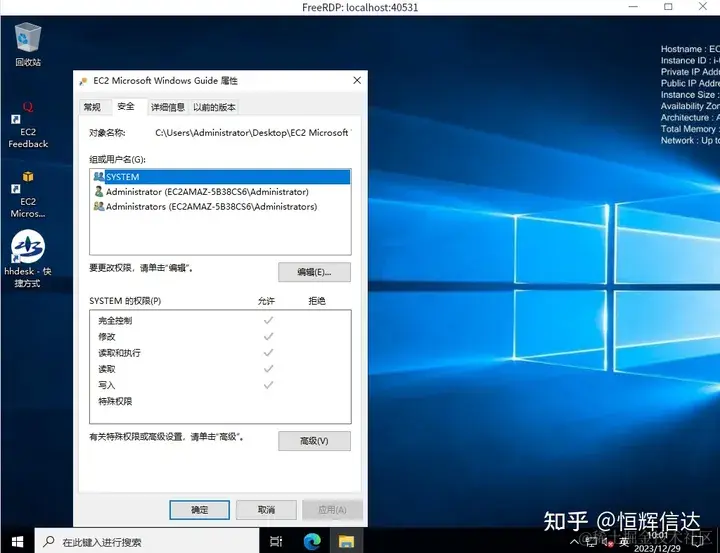Click the 读取 permission row
Screen dimensions: 720x553
coord(220,369)
